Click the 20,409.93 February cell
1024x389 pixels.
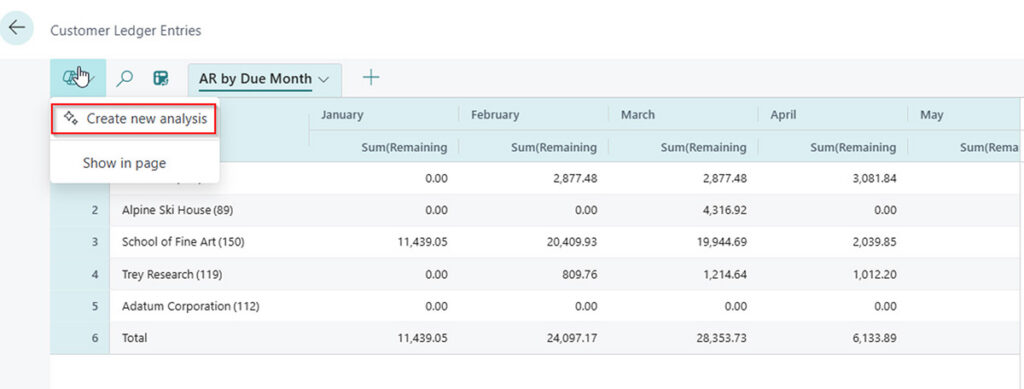click(571, 242)
